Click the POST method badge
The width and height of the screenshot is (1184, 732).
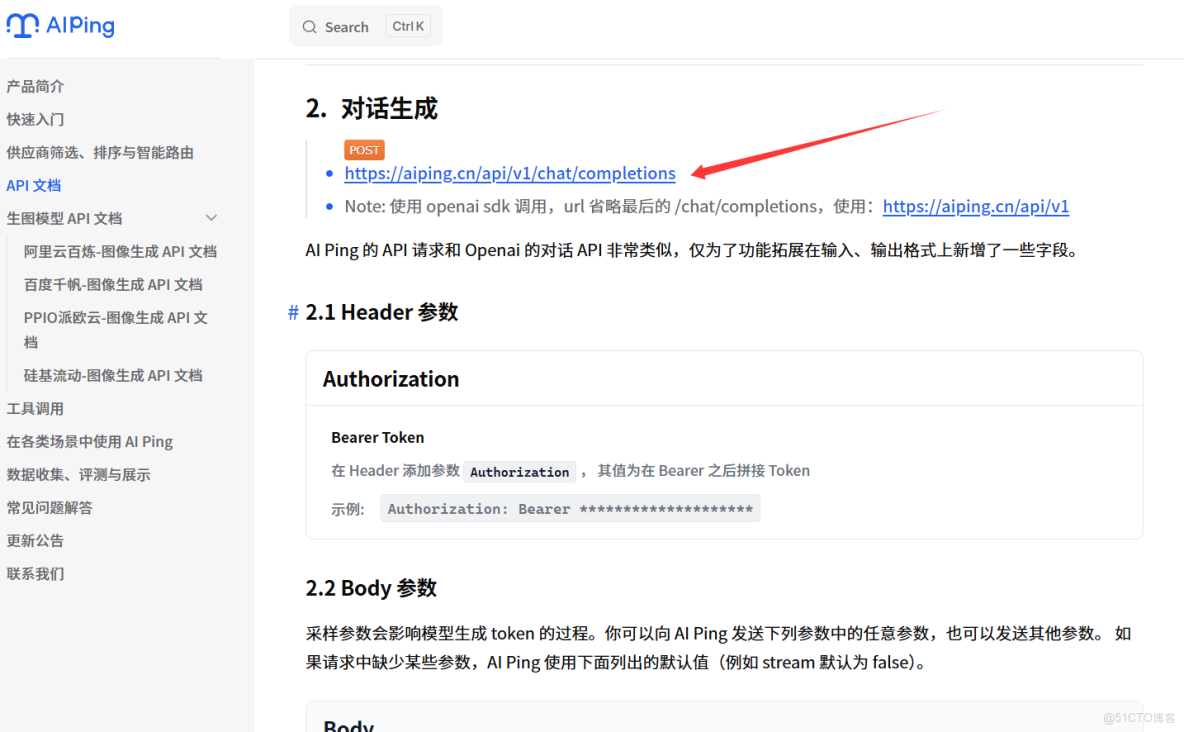pyautogui.click(x=364, y=149)
